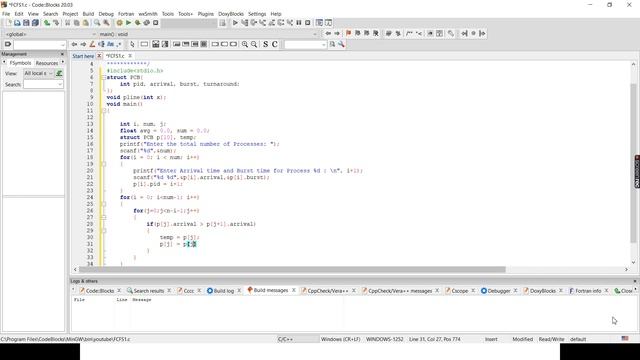
Task: Click the Stop debugger icon
Action: (x=308, y=23)
